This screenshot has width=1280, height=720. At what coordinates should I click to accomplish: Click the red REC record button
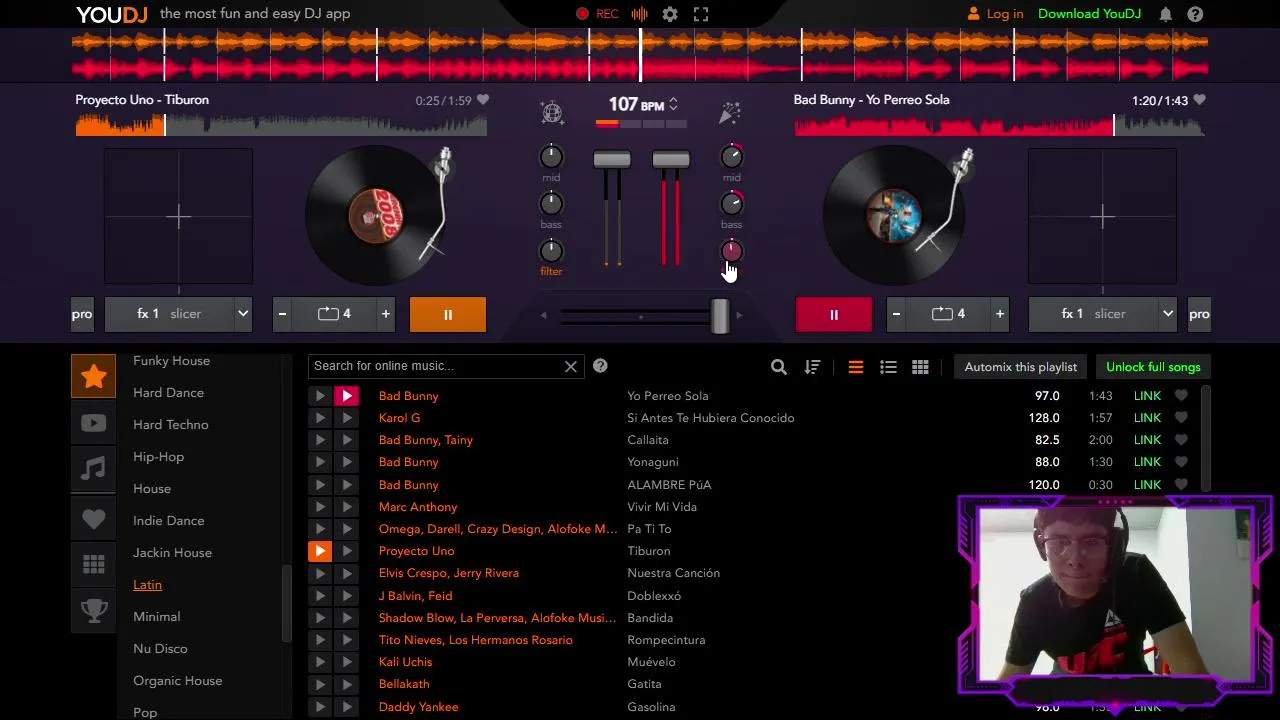click(597, 14)
